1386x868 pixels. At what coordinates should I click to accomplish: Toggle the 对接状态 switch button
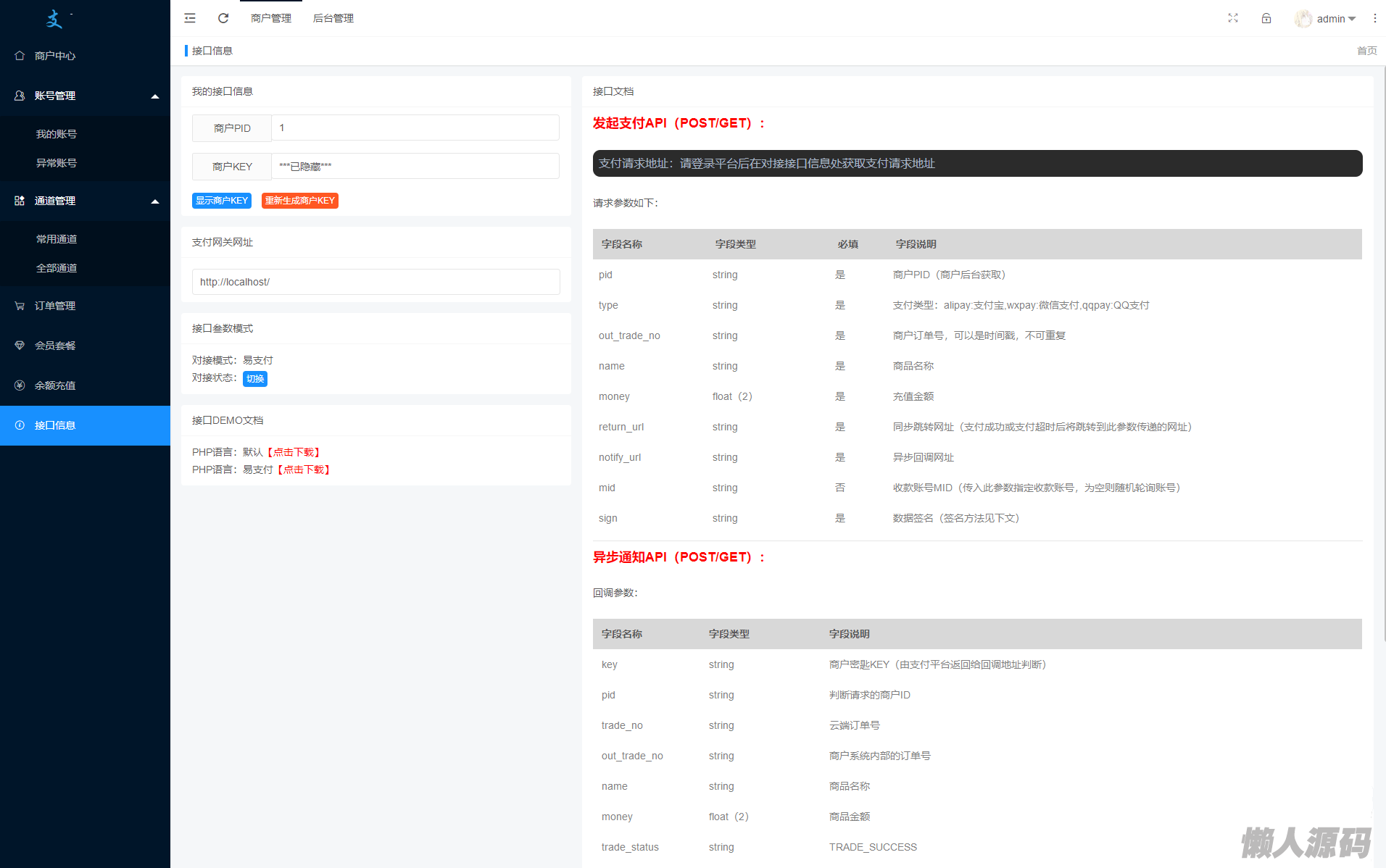pos(254,378)
